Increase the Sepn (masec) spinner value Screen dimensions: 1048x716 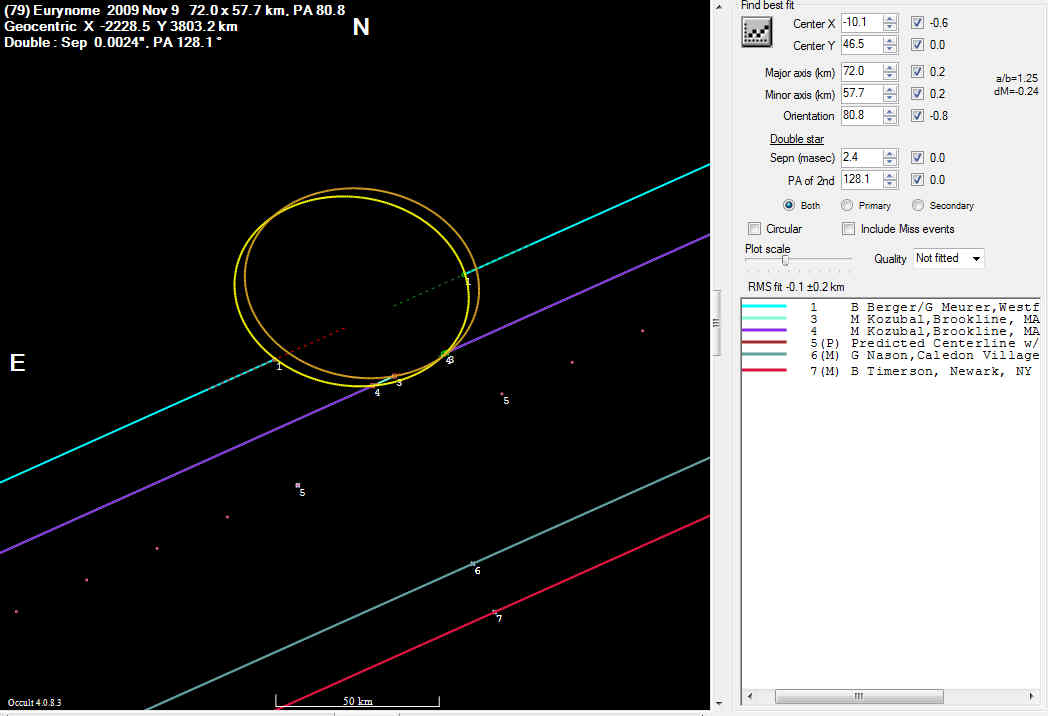click(890, 154)
